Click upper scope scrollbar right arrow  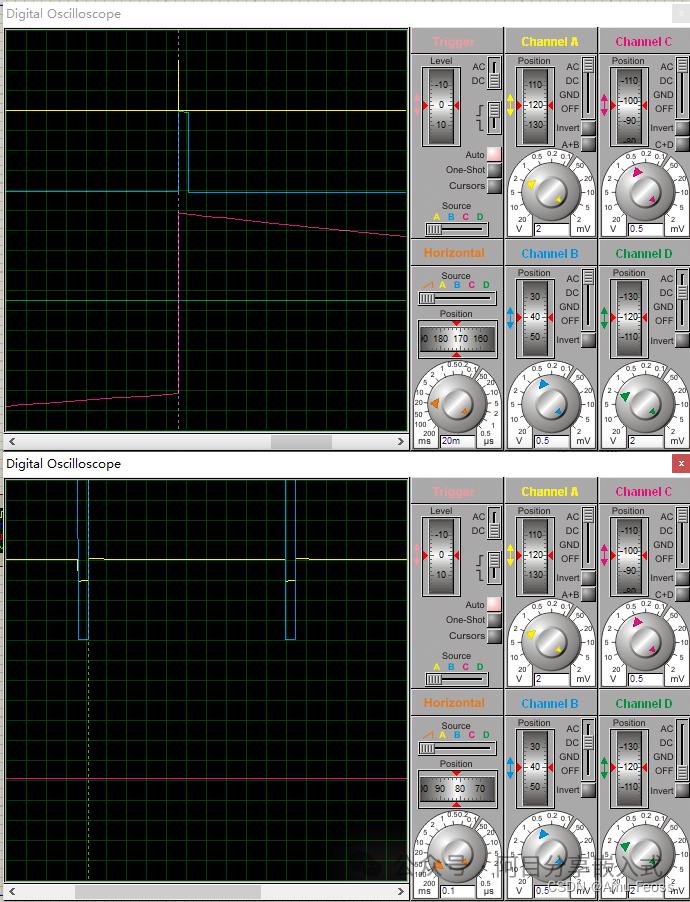pos(401,441)
